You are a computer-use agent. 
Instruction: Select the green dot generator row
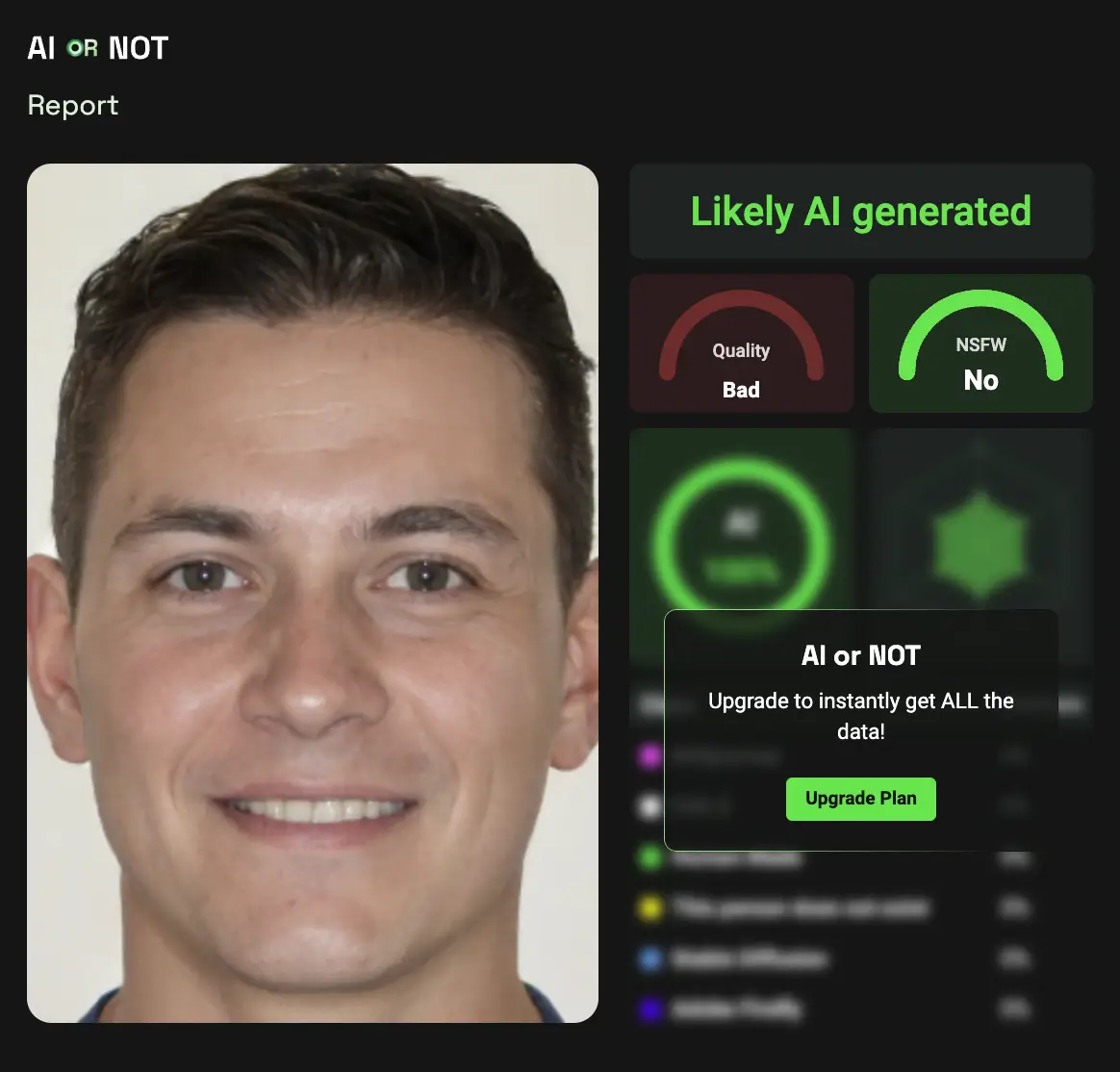[833, 857]
